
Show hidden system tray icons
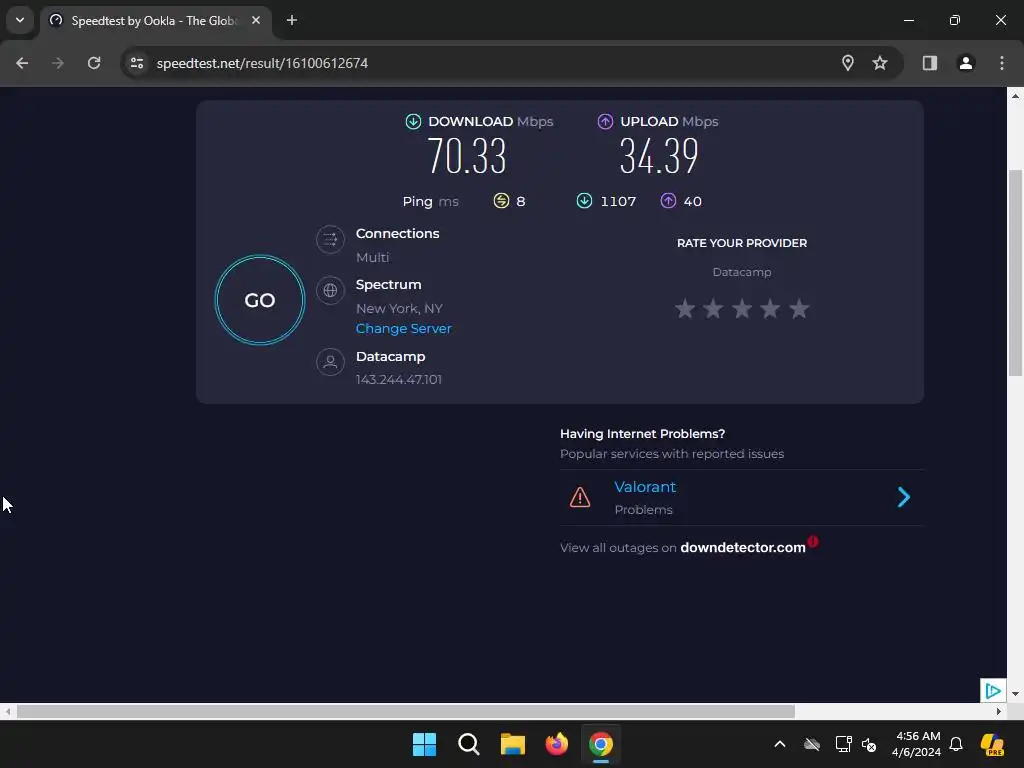click(x=780, y=744)
